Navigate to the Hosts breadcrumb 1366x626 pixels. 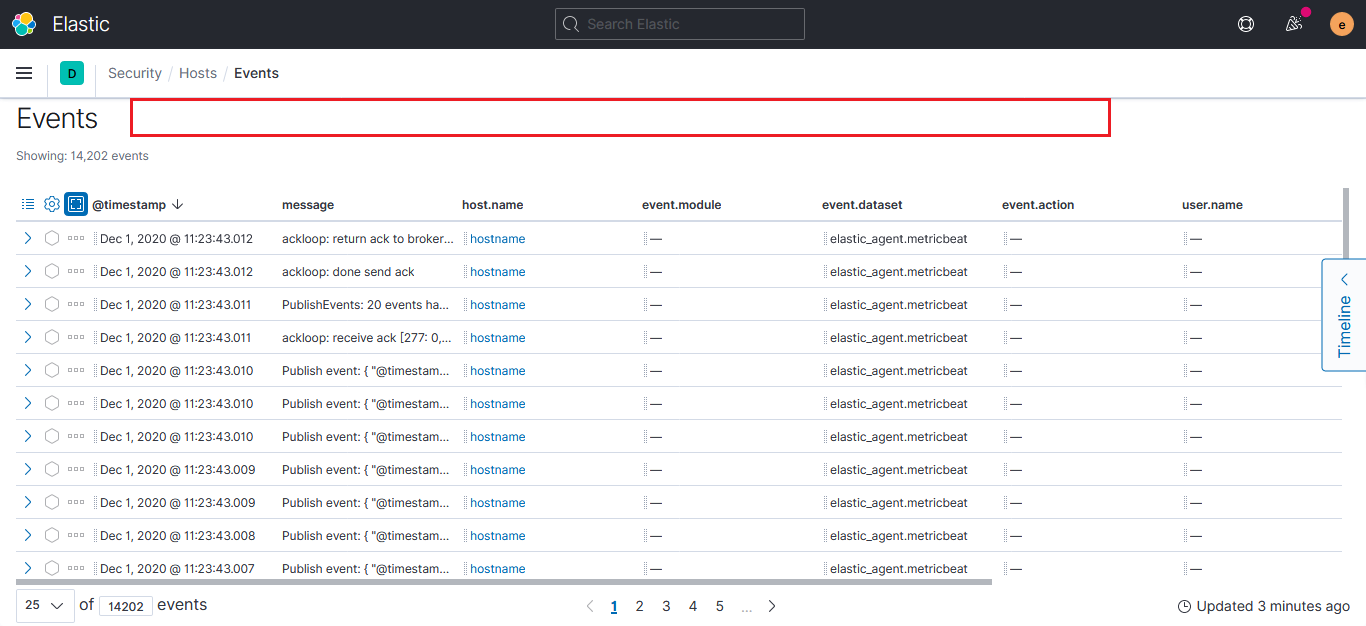197,73
